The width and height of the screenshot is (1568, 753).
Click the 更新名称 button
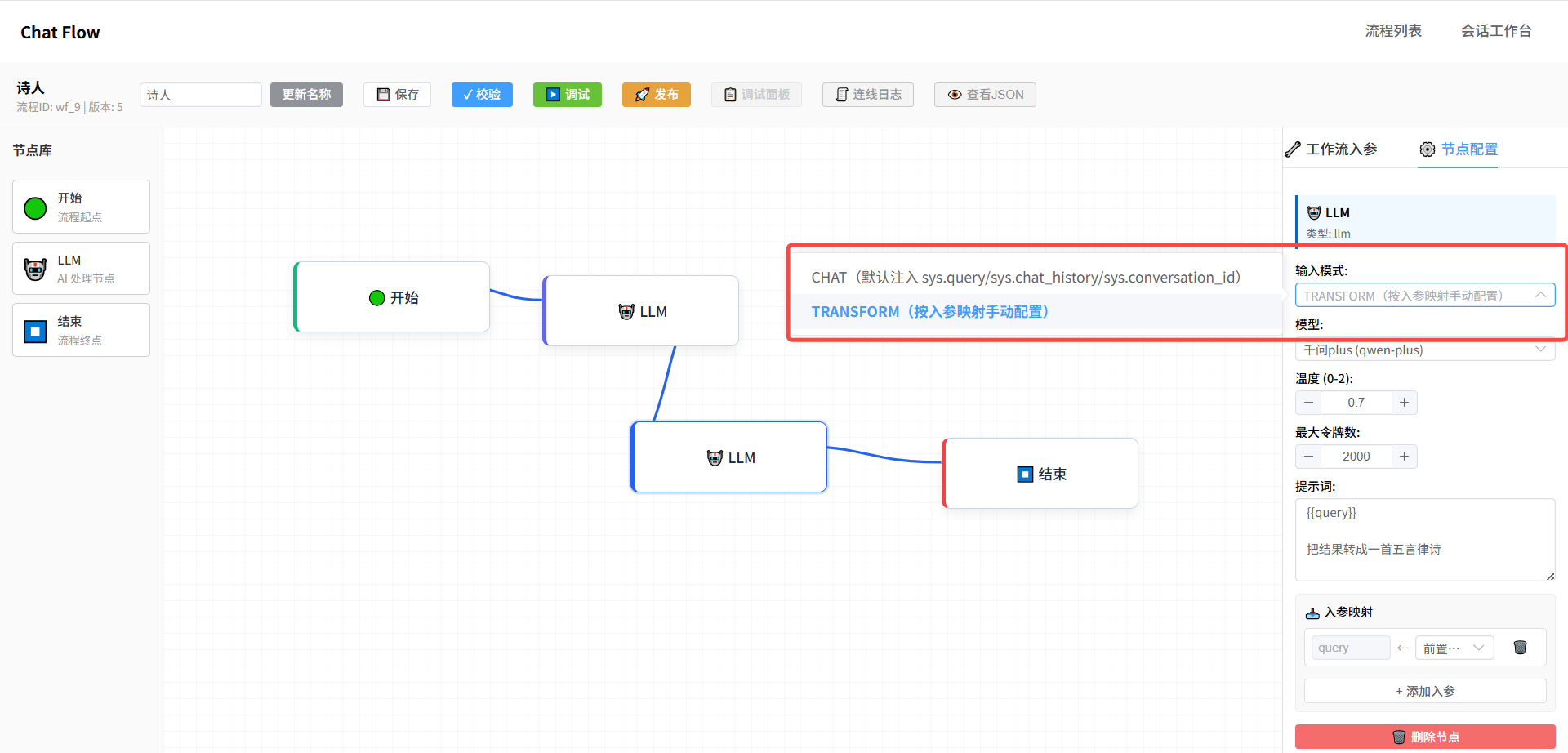[x=306, y=95]
